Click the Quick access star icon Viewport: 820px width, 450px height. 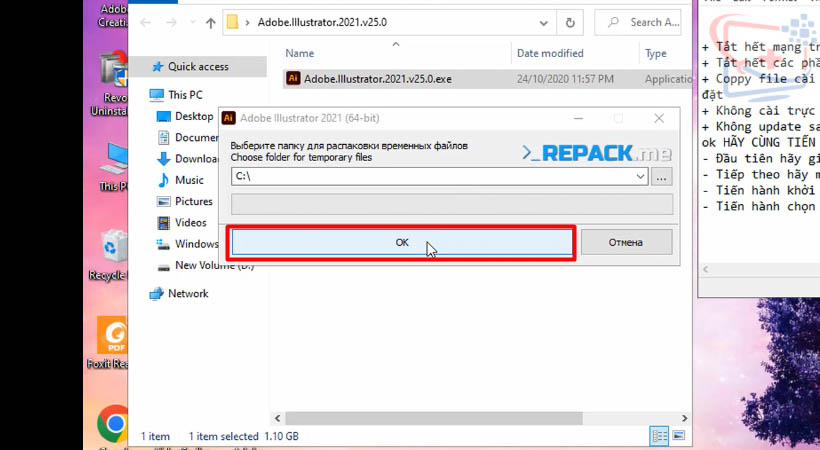(x=157, y=66)
